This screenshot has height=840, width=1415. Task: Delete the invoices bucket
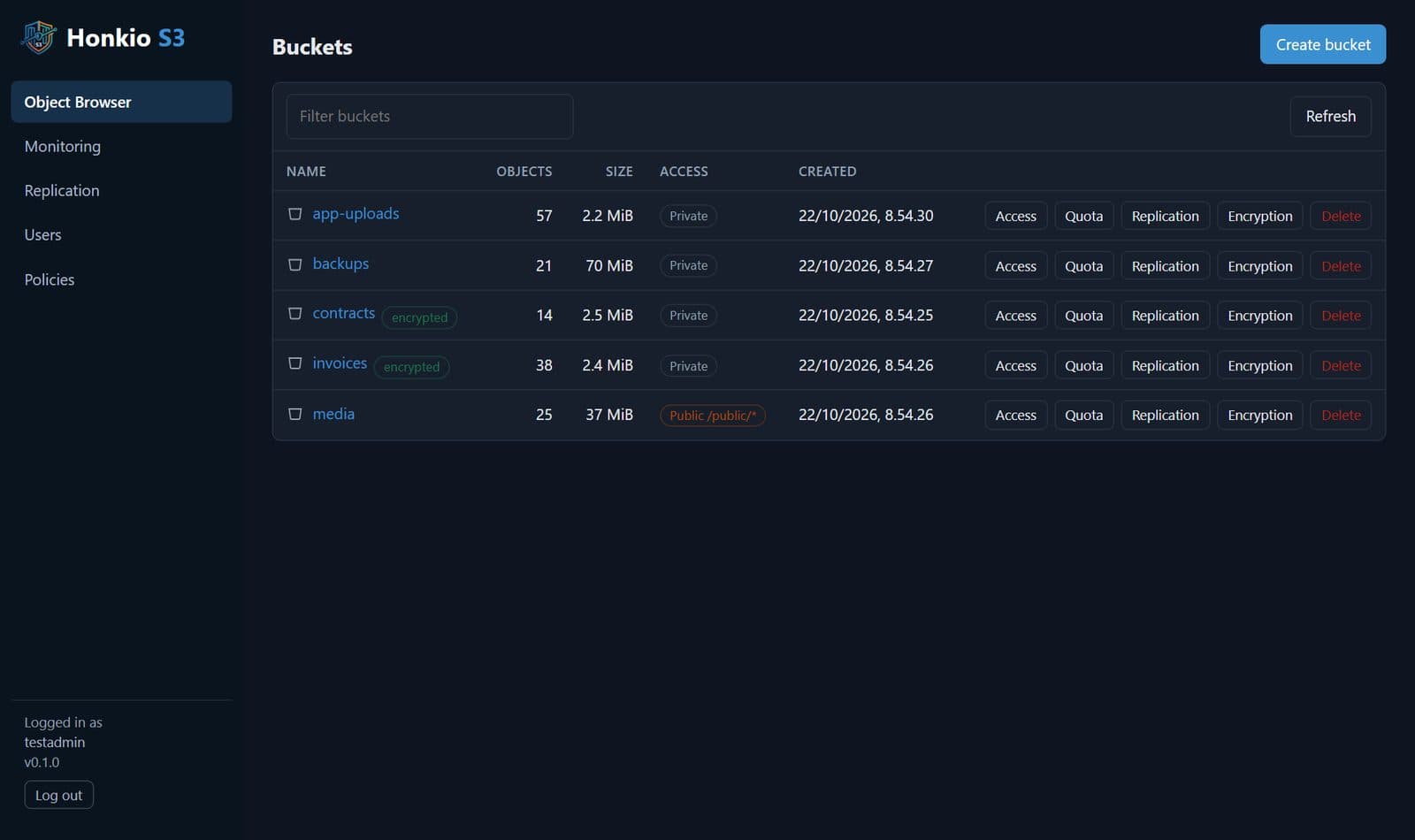[x=1341, y=365]
